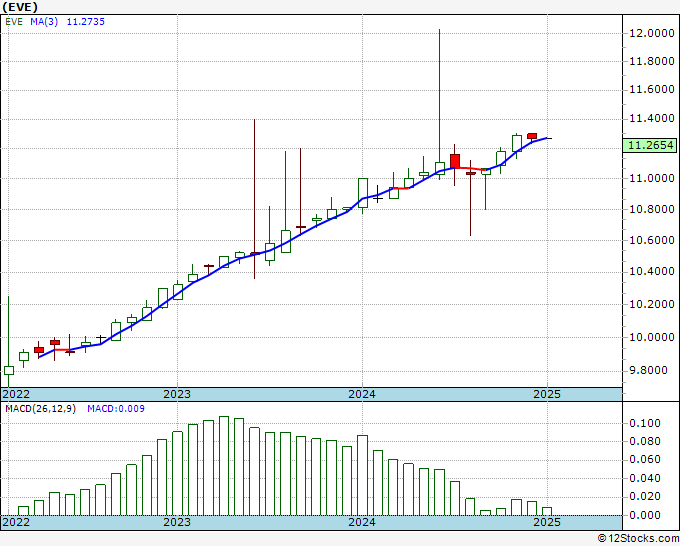Click the 12.0000 price axis label

point(650,33)
